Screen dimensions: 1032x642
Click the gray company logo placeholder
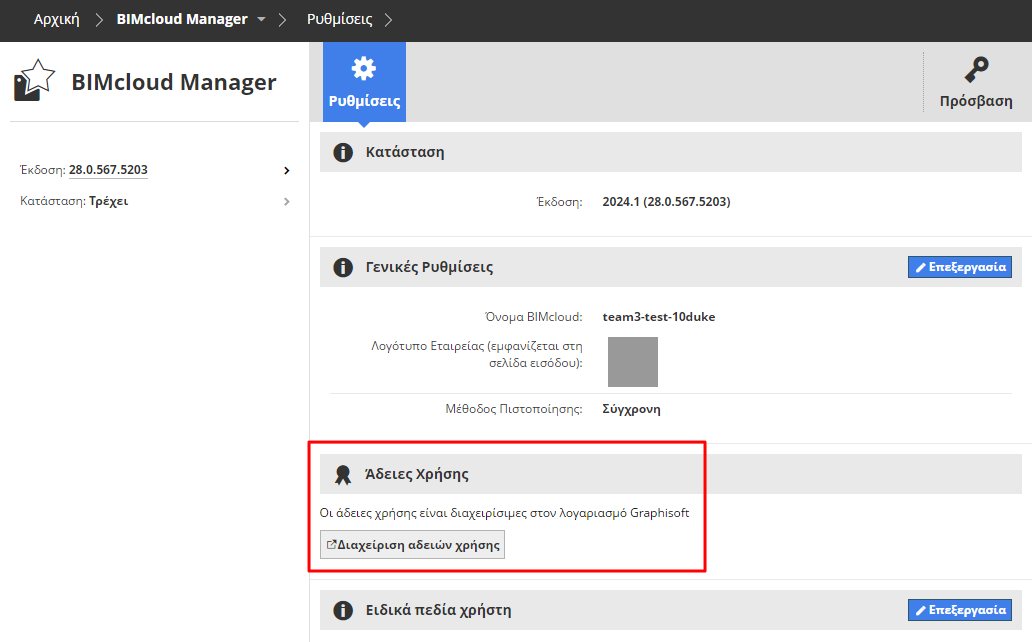[x=633, y=362]
